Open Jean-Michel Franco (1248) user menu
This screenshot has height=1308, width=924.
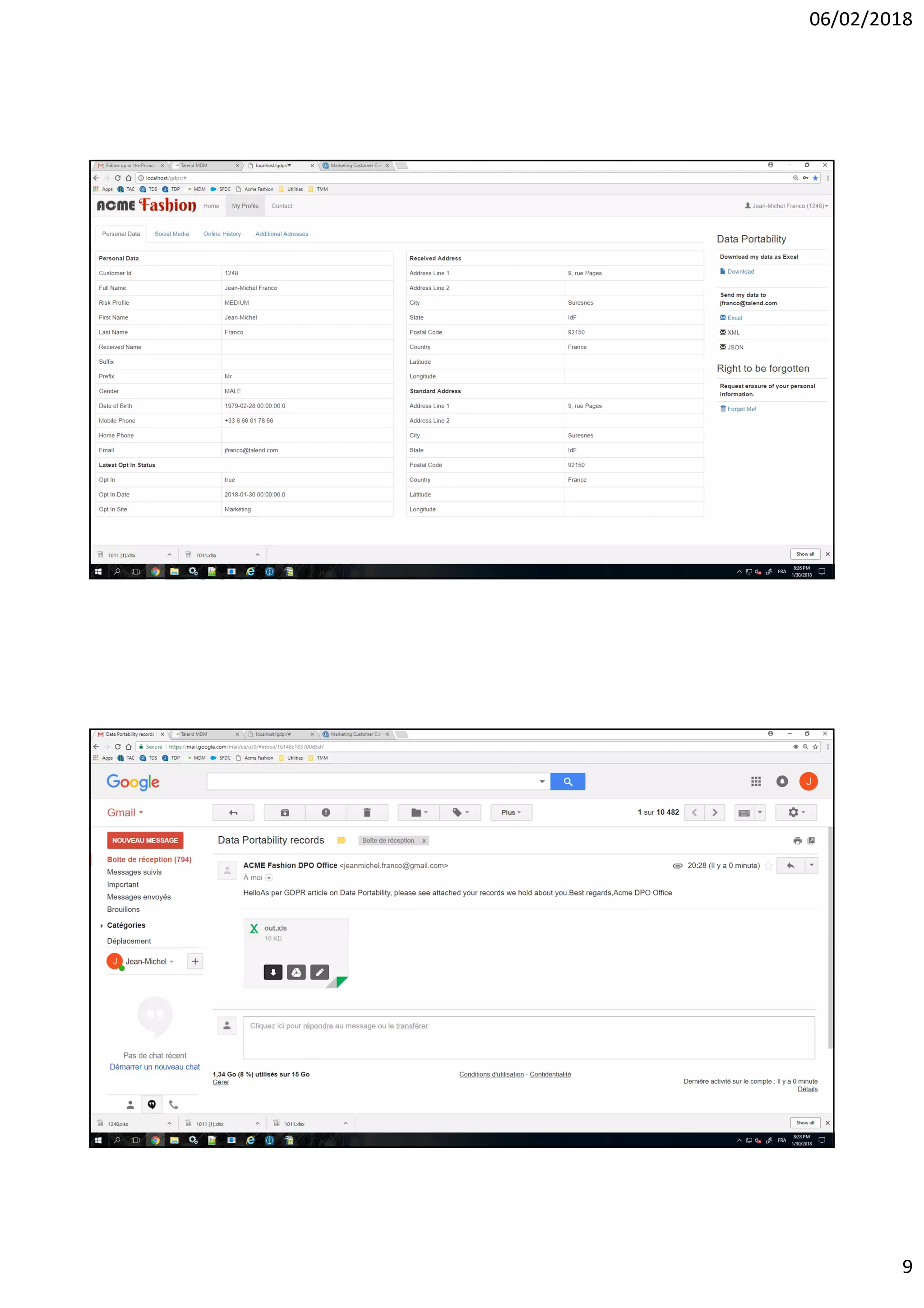[786, 206]
